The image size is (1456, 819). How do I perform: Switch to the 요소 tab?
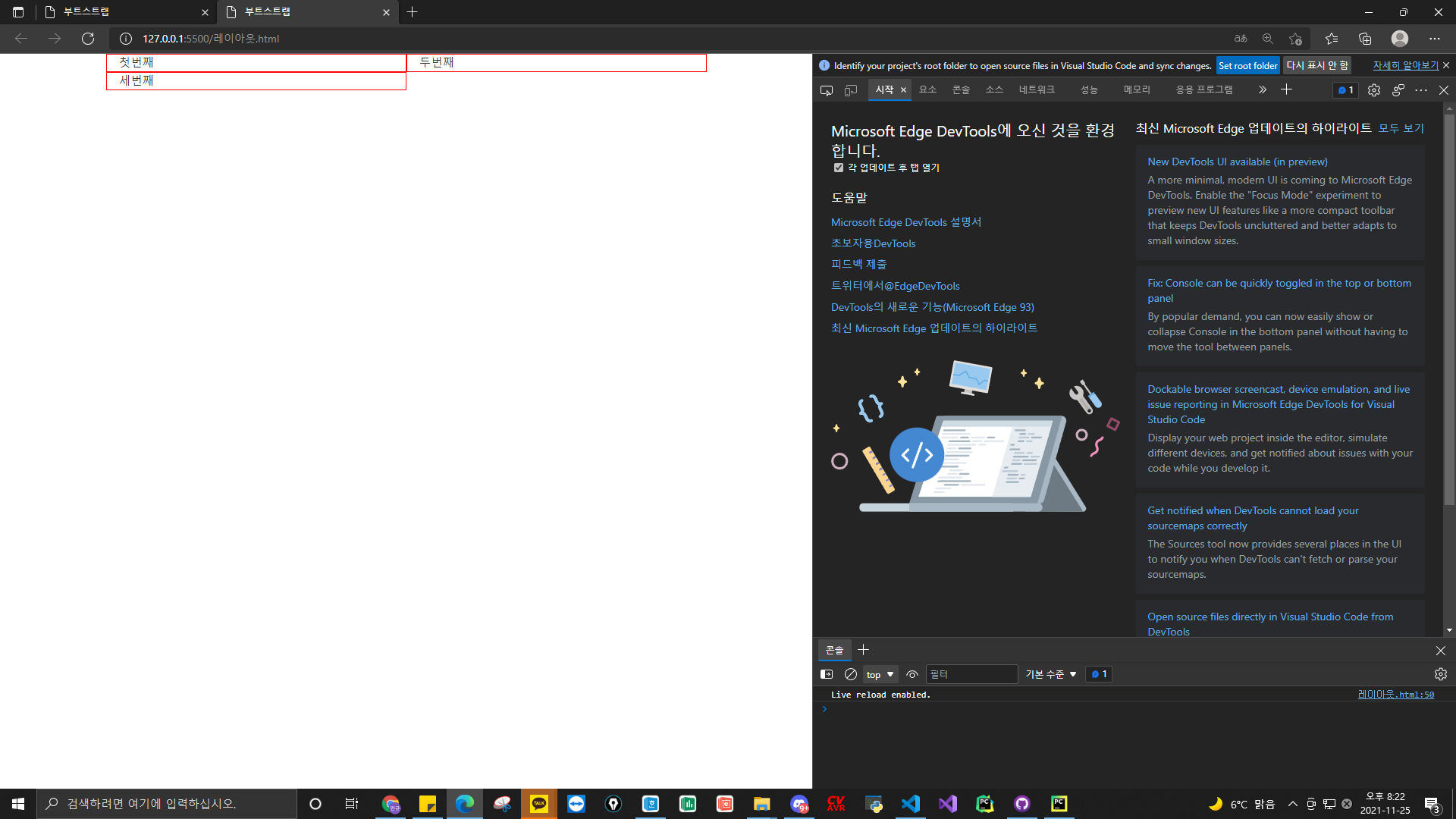[927, 89]
